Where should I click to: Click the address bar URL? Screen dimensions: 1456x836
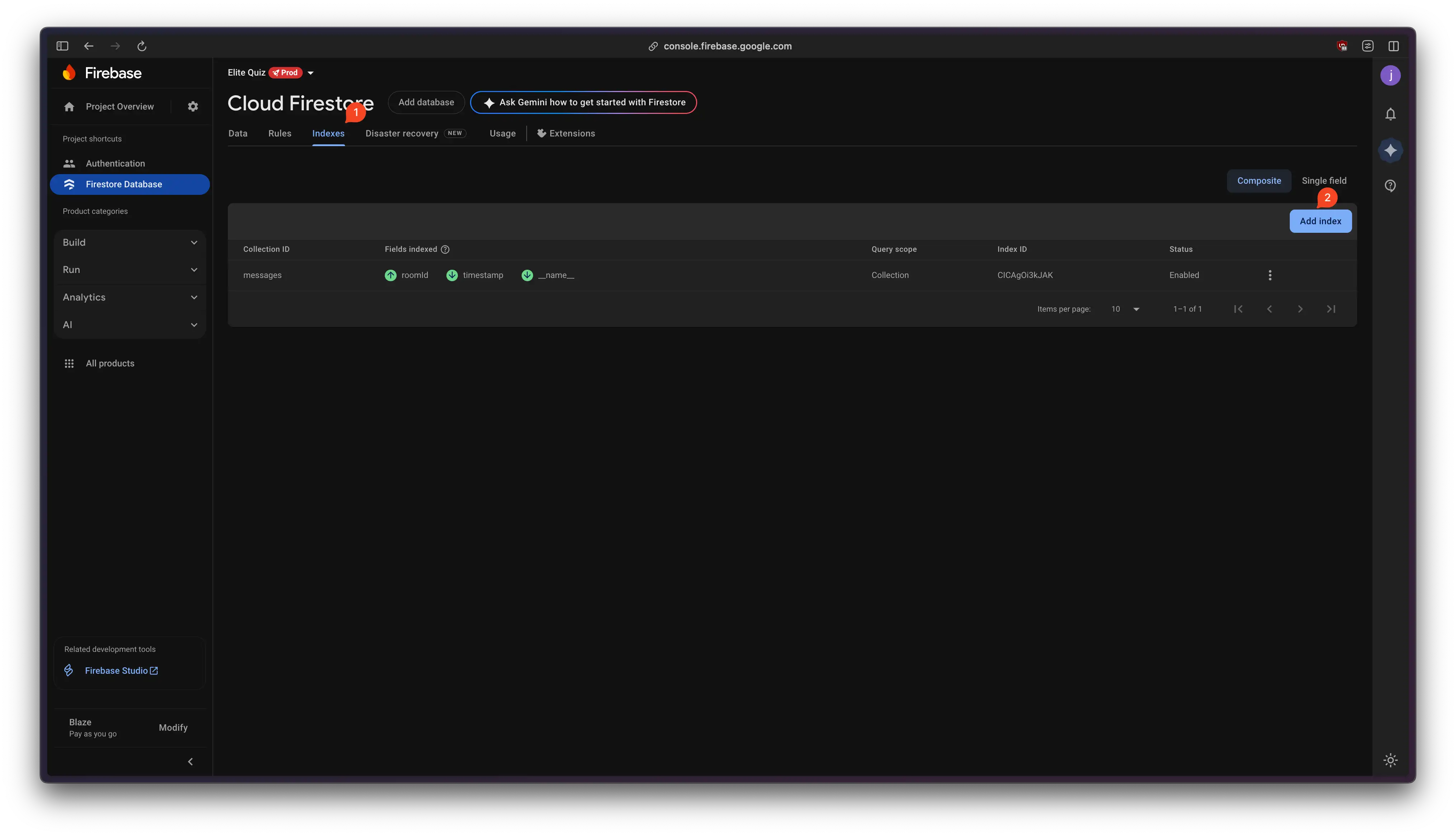point(727,46)
